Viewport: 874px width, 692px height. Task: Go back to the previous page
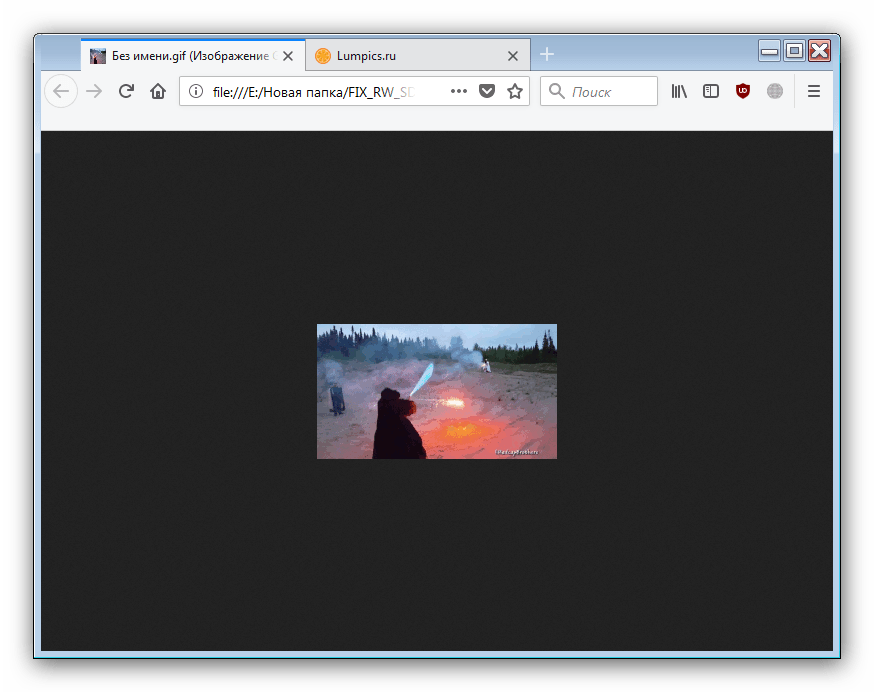(61, 91)
